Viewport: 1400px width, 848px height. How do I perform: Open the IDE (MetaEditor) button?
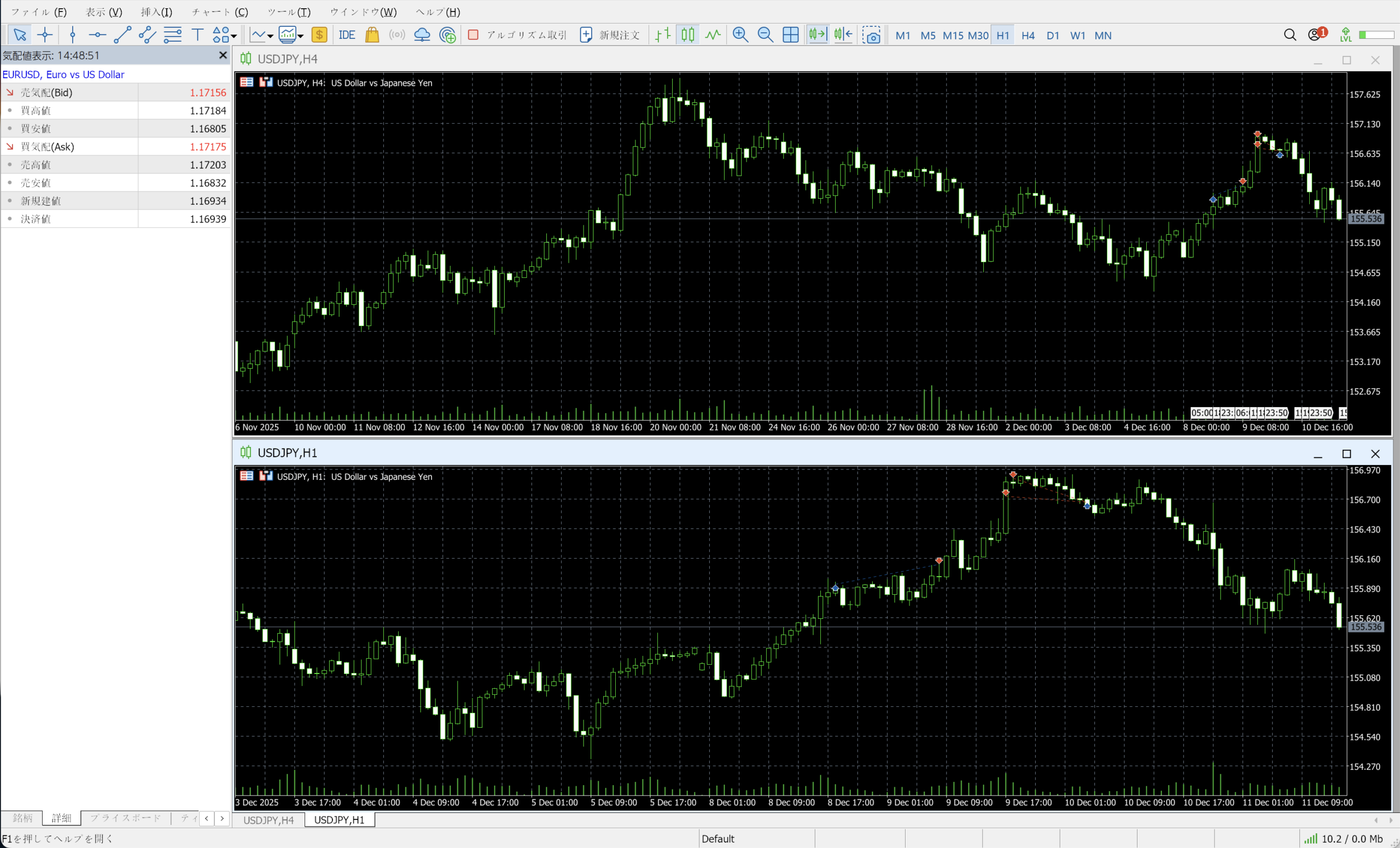347,35
